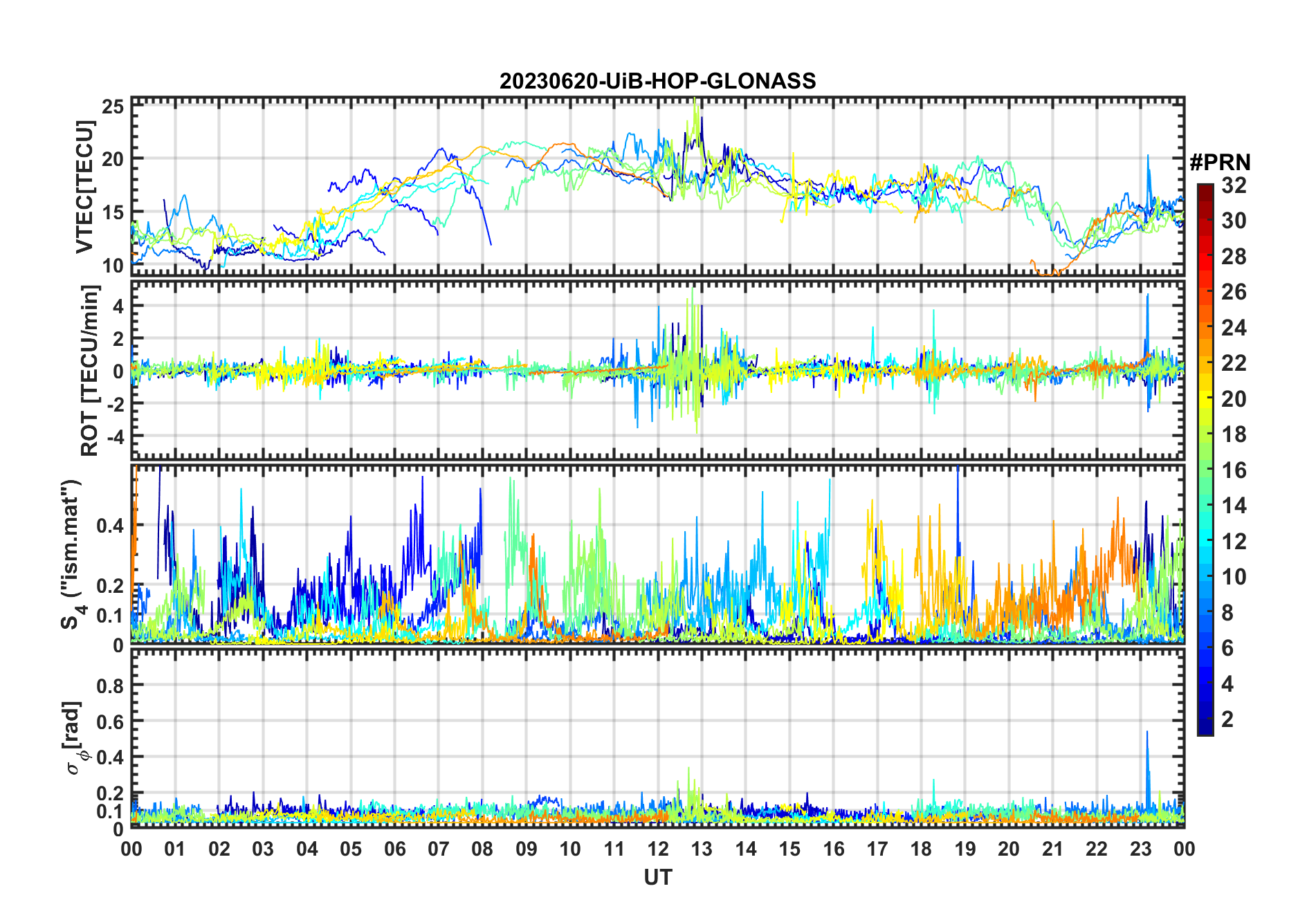
Task: Click the 0.8 tick on the sigma-phi axis
Action: [x=110, y=686]
